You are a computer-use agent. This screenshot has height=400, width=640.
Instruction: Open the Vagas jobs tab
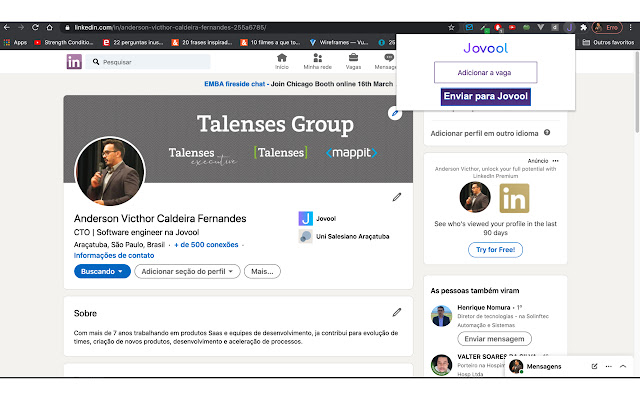click(353, 62)
